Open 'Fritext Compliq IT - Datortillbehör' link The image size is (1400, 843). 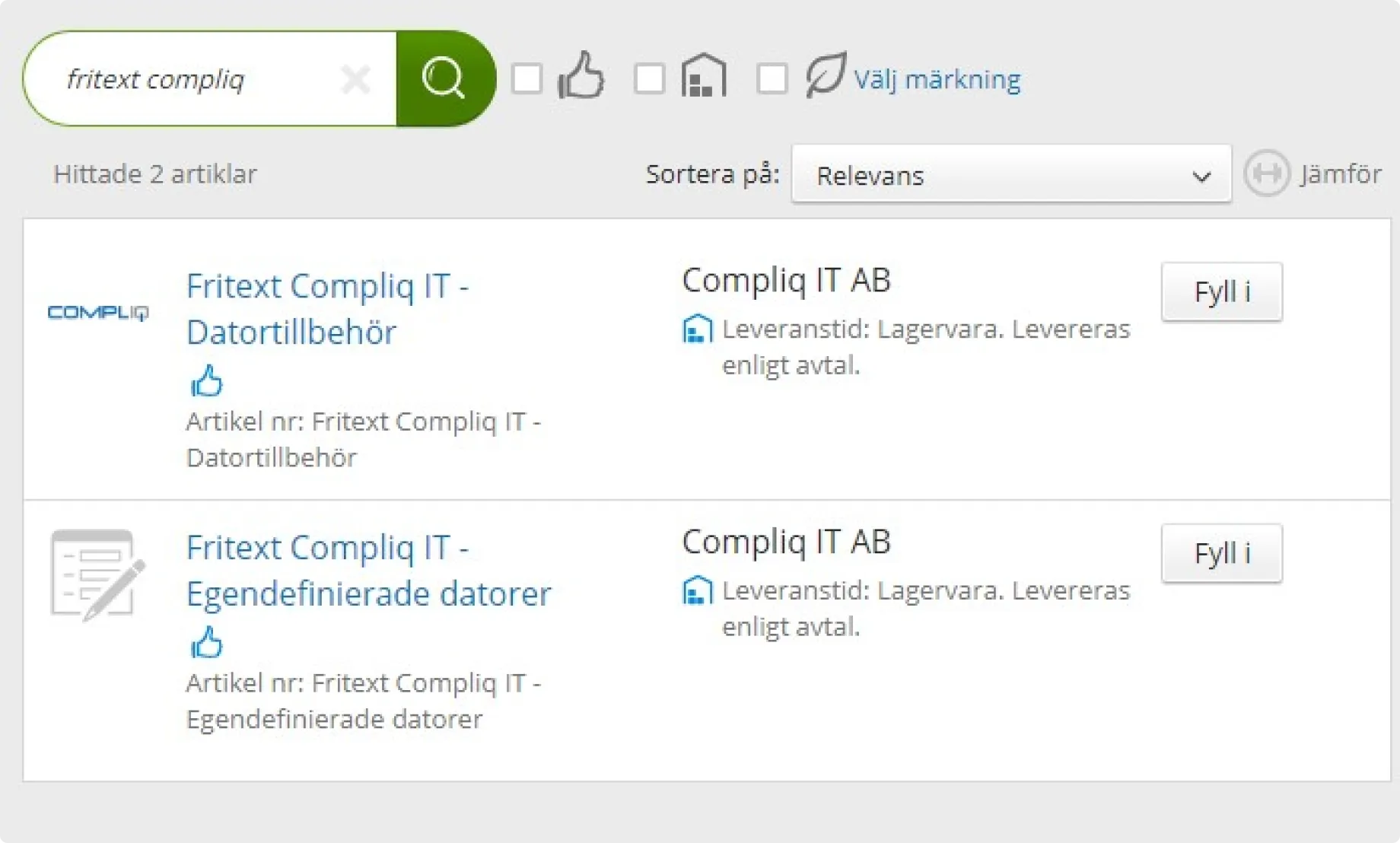pos(327,309)
